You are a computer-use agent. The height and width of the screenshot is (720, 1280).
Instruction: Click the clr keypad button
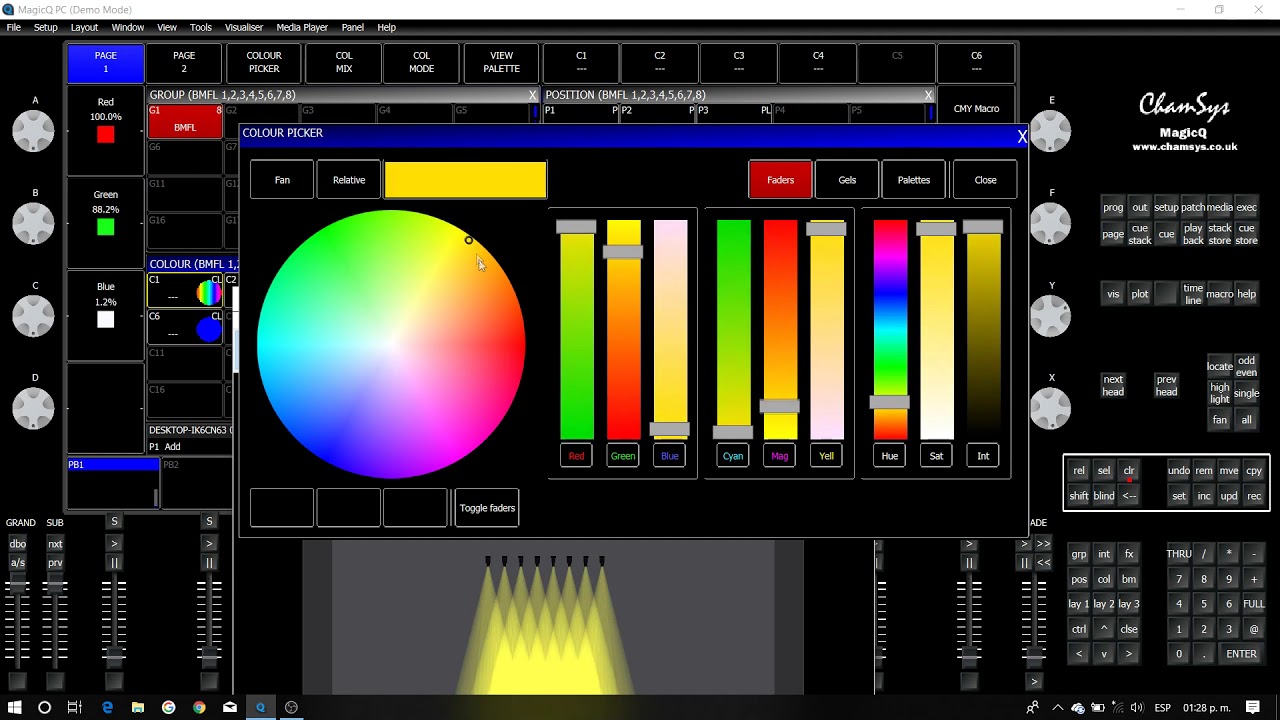tap(1129, 471)
